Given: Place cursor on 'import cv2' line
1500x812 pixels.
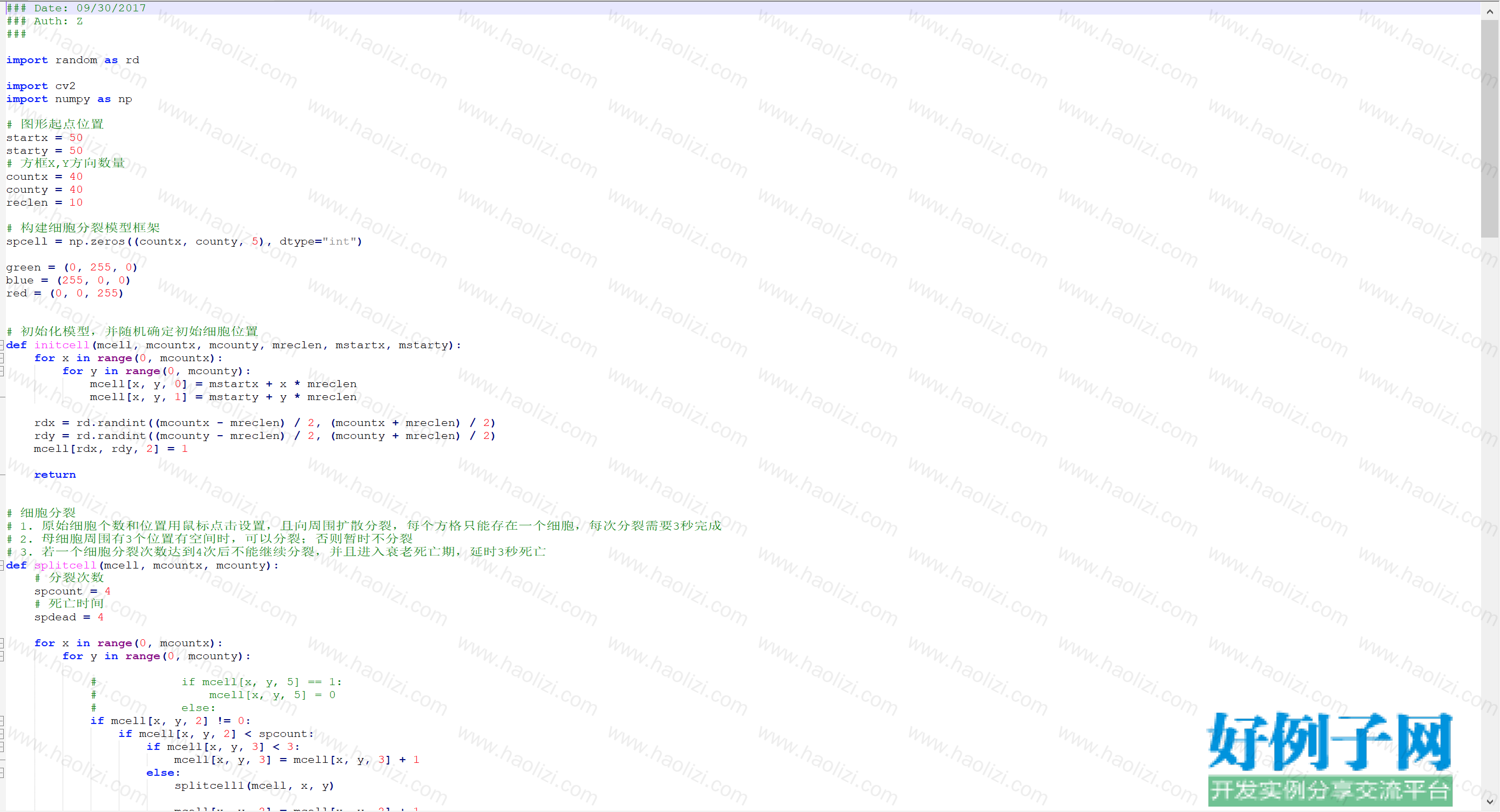Looking at the screenshot, I should point(40,86).
